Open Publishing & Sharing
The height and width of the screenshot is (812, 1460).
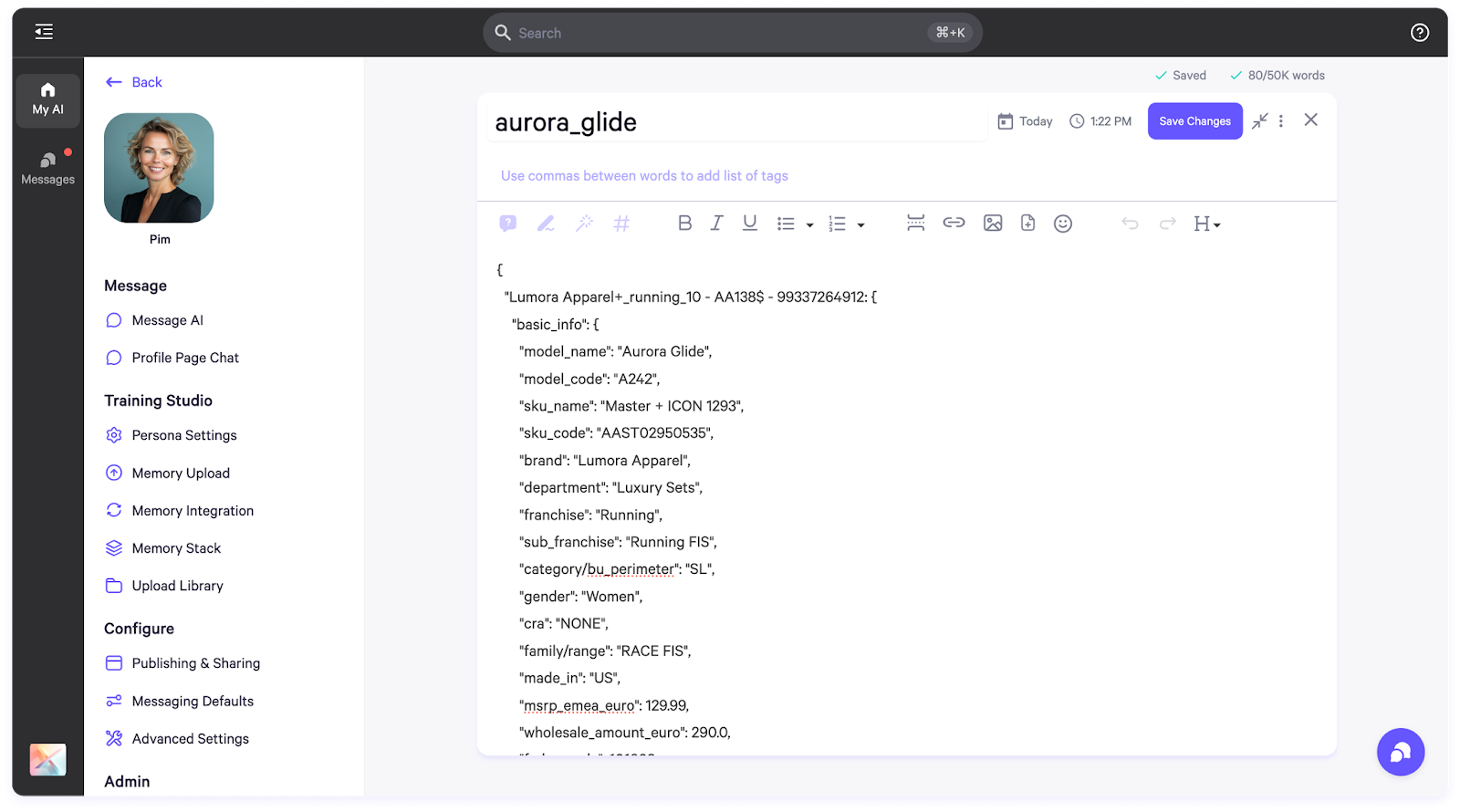(x=182, y=663)
